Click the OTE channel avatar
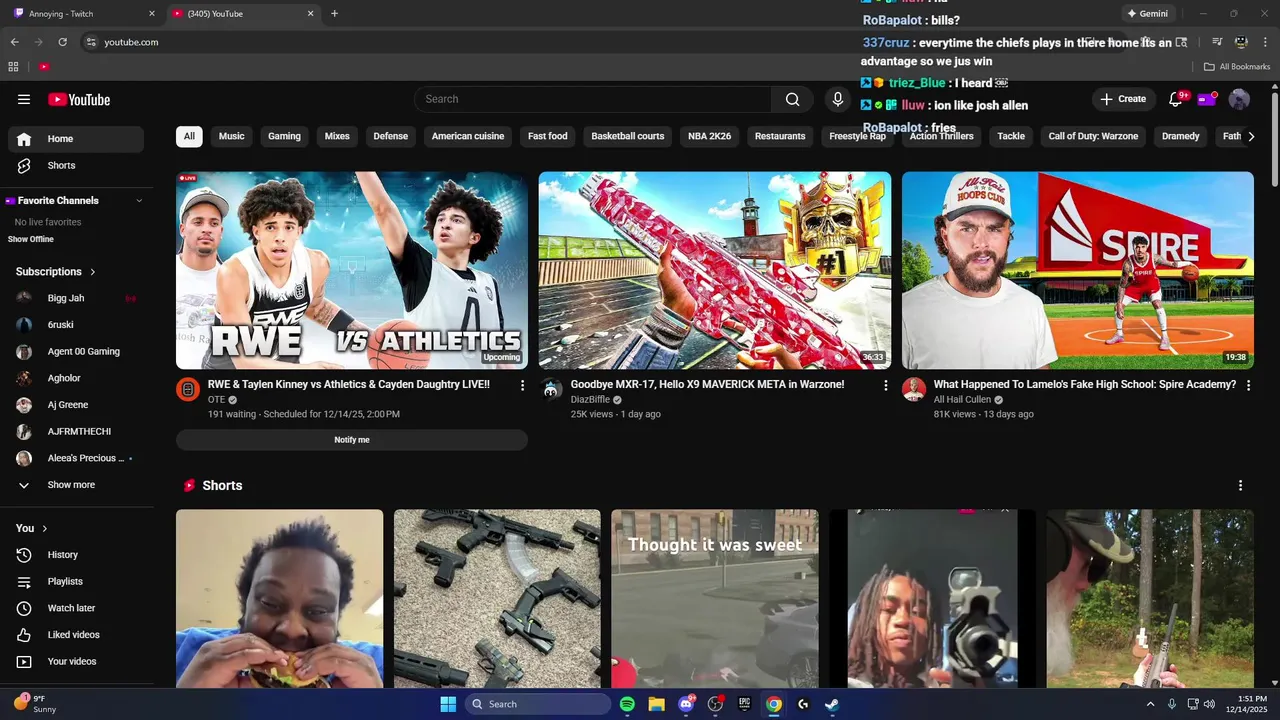1280x720 pixels. [188, 389]
